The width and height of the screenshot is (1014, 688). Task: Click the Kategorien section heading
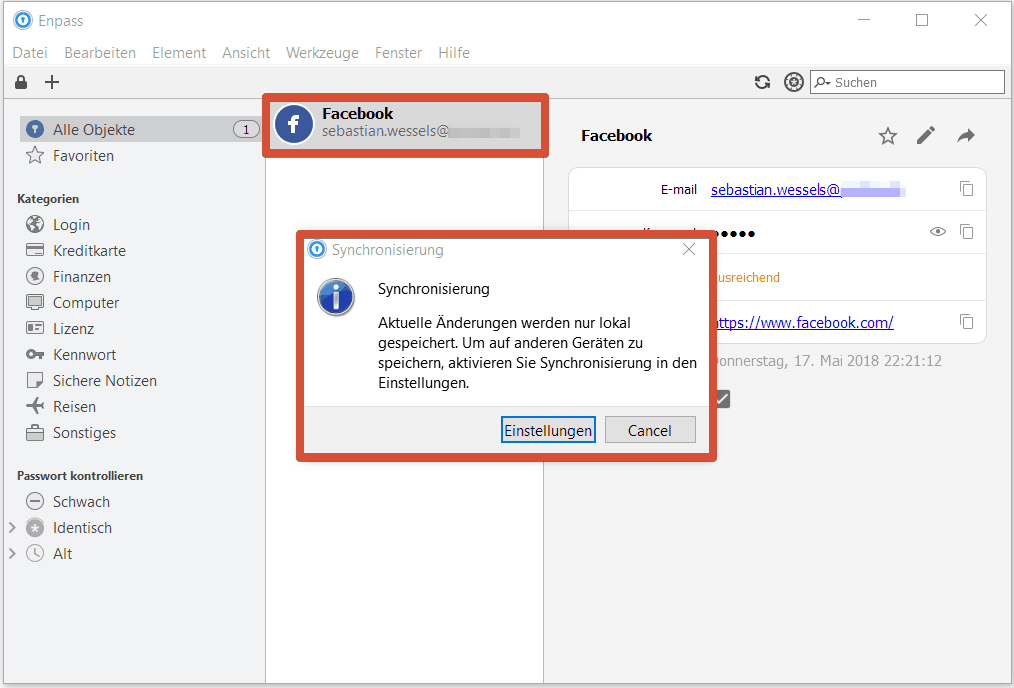point(48,199)
